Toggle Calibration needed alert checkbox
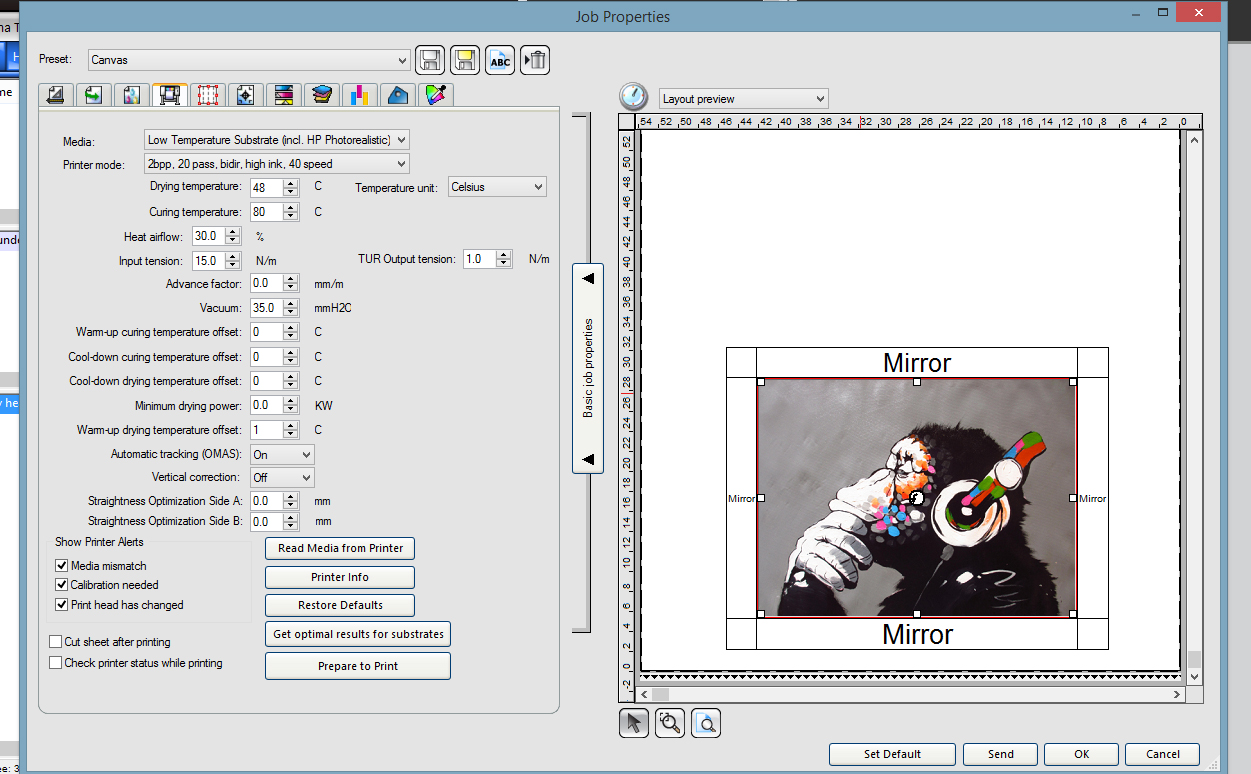Screen dimensions: 1251x774 (61, 585)
